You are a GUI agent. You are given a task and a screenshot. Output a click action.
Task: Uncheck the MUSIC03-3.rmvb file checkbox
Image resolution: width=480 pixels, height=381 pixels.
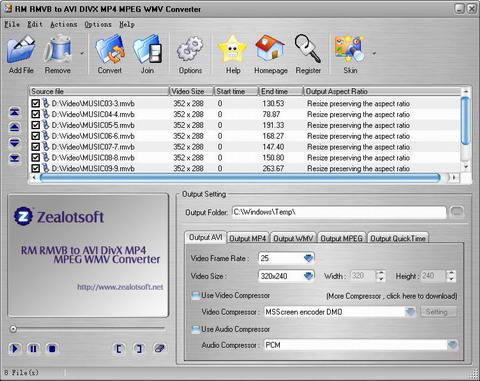35,103
